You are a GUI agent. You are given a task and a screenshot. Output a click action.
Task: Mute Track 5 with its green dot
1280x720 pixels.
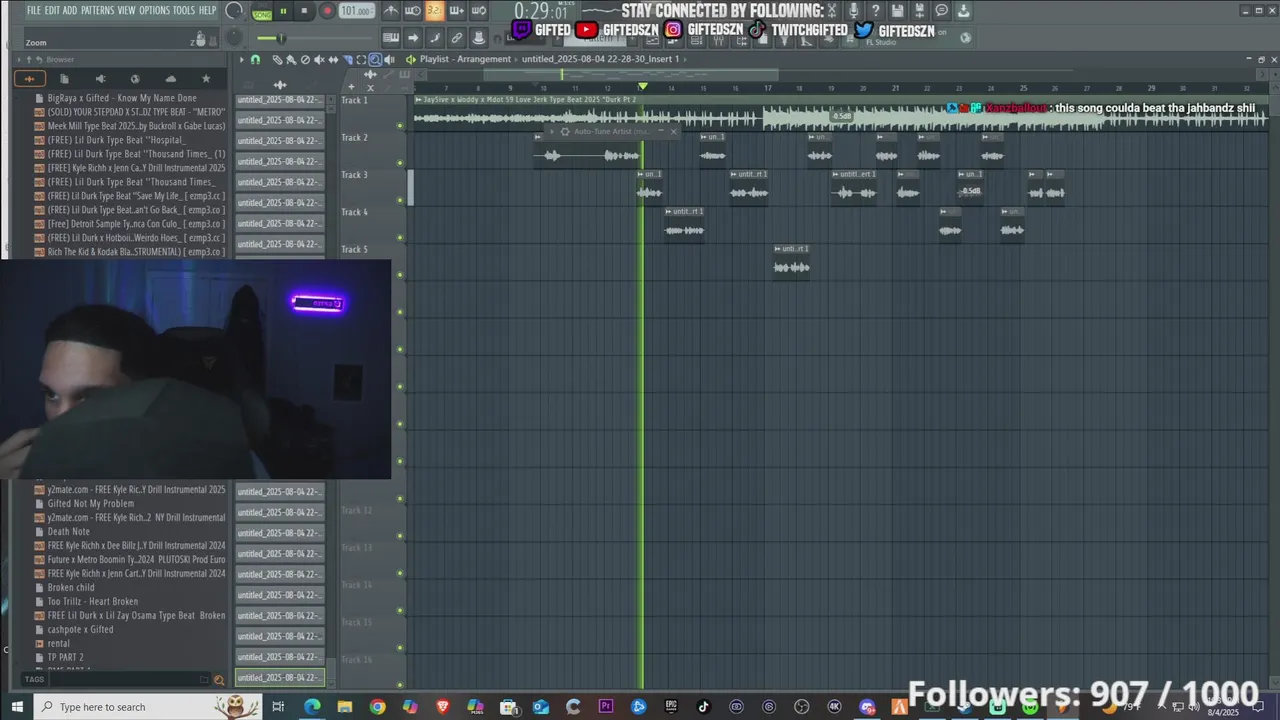point(400,275)
